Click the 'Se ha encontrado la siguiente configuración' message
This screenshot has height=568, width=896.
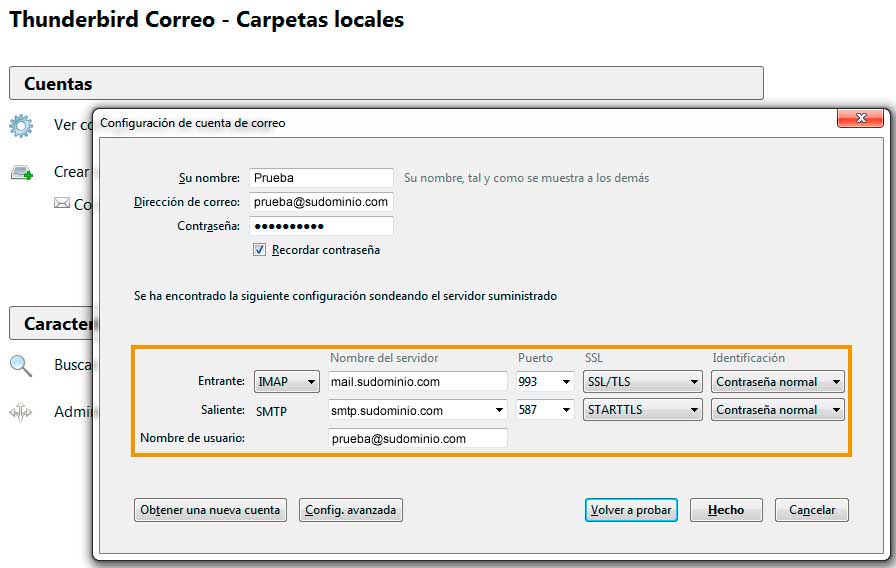(345, 296)
